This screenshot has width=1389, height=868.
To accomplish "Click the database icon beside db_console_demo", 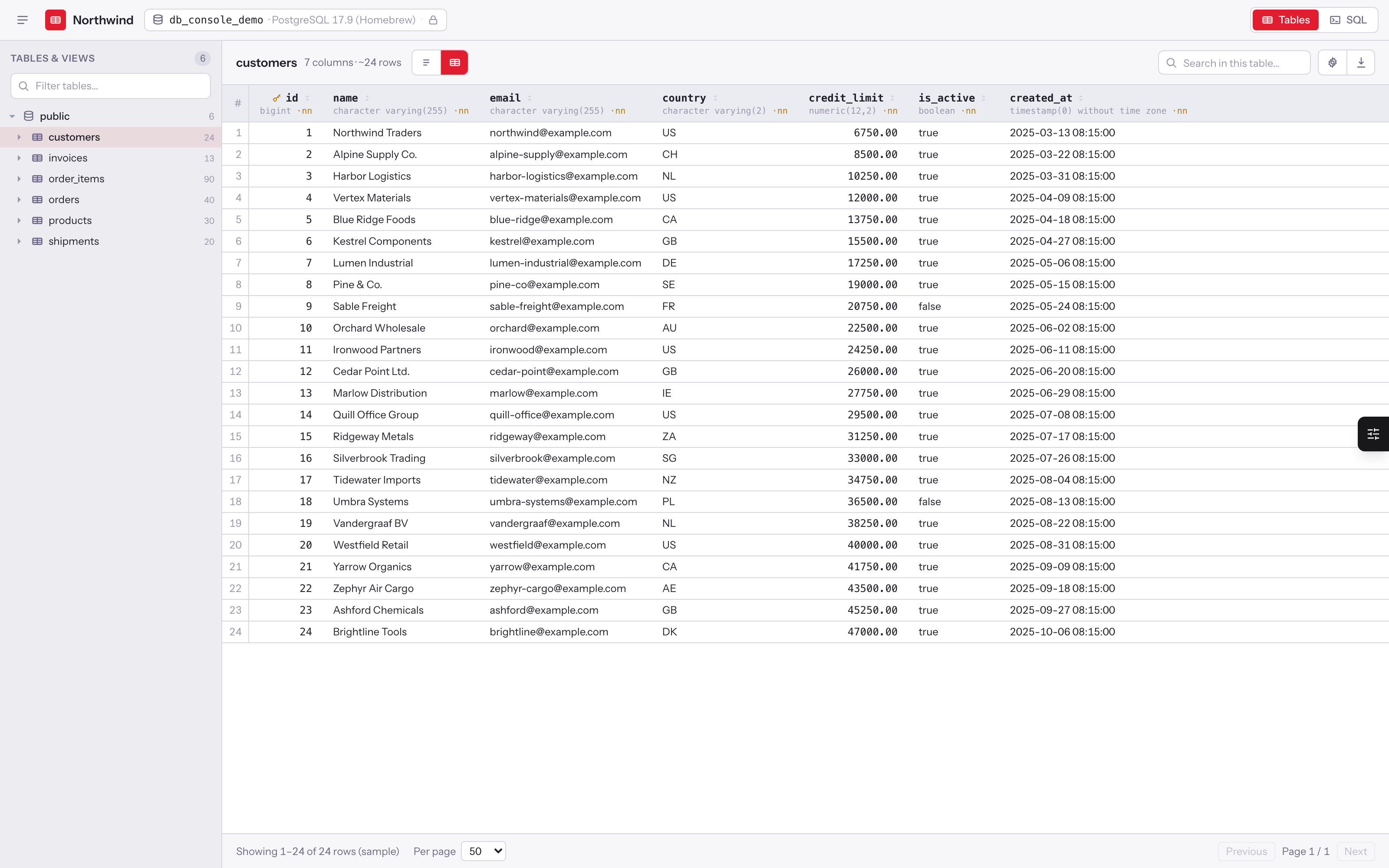I will pyautogui.click(x=158, y=20).
